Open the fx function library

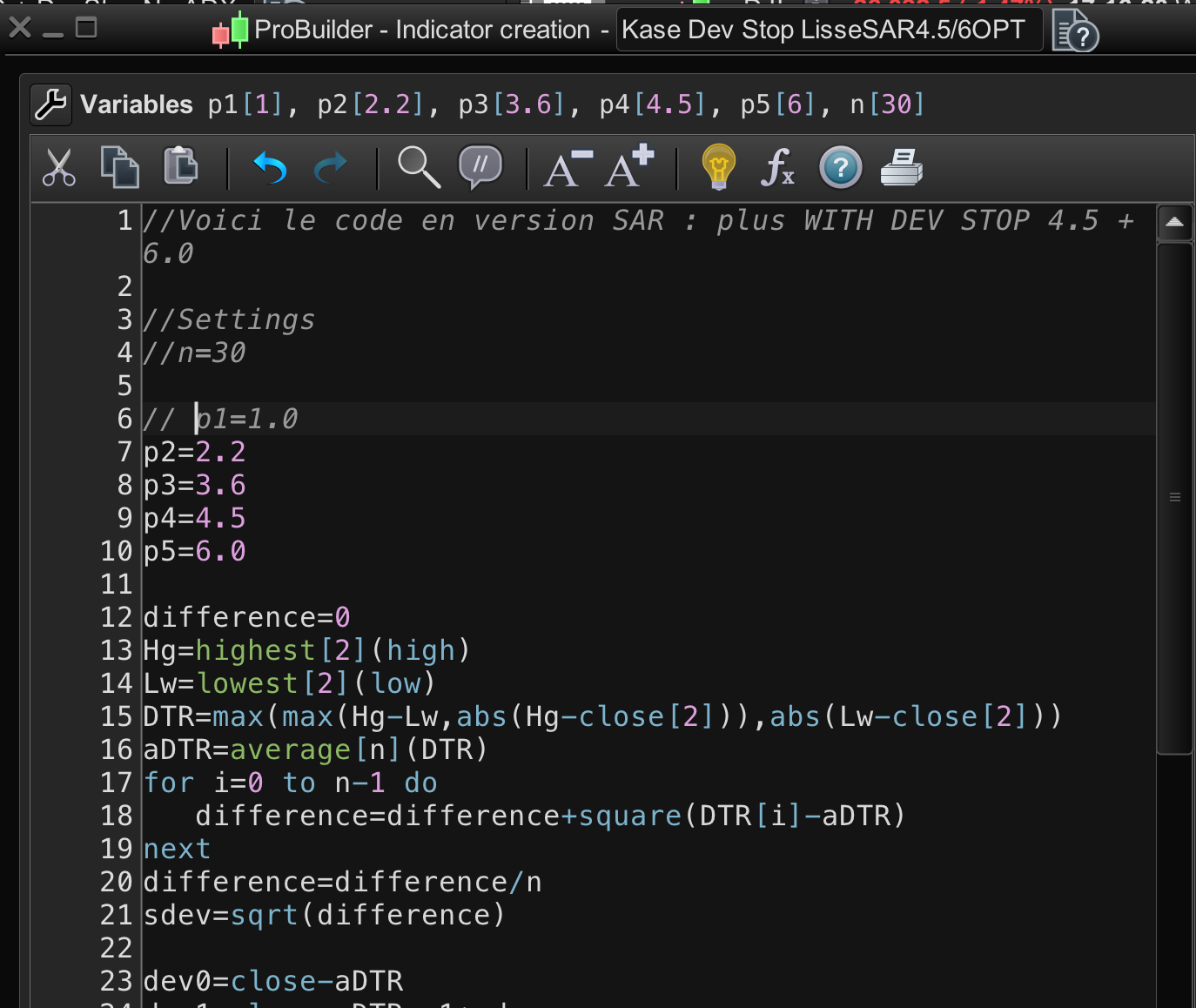(777, 167)
